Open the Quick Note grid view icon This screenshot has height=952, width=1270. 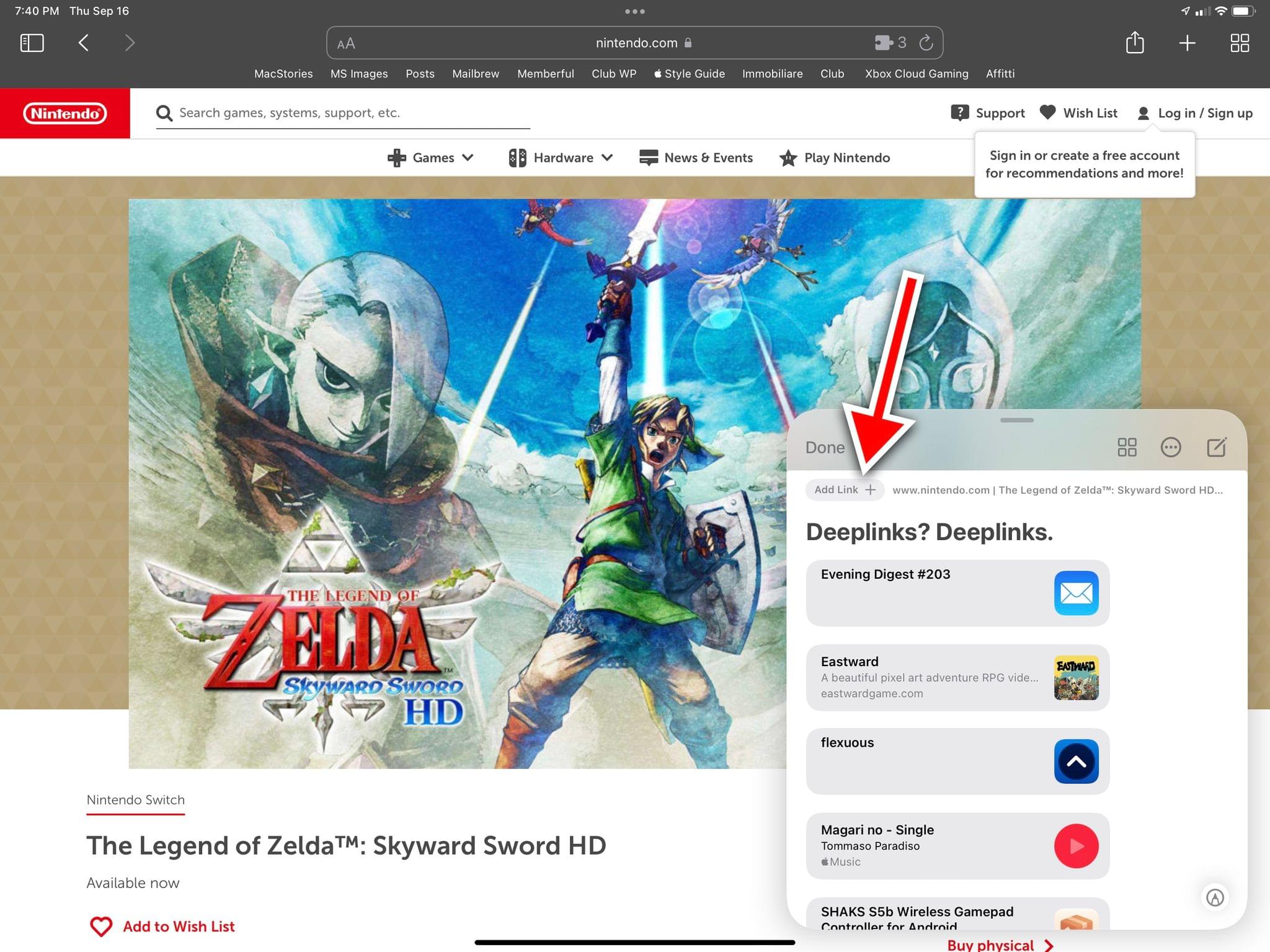(1127, 447)
